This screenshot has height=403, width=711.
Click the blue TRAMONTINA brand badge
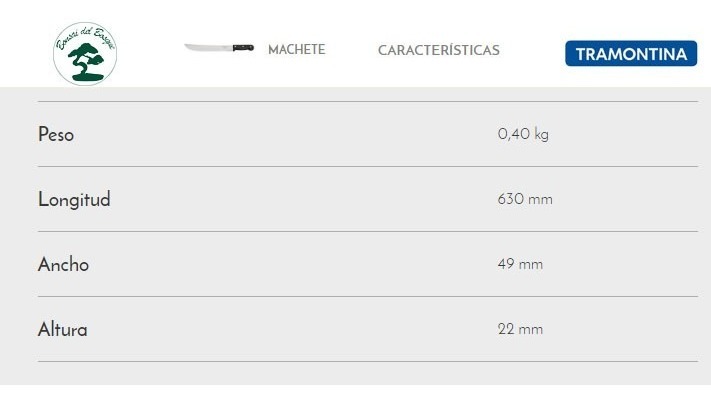(631, 54)
